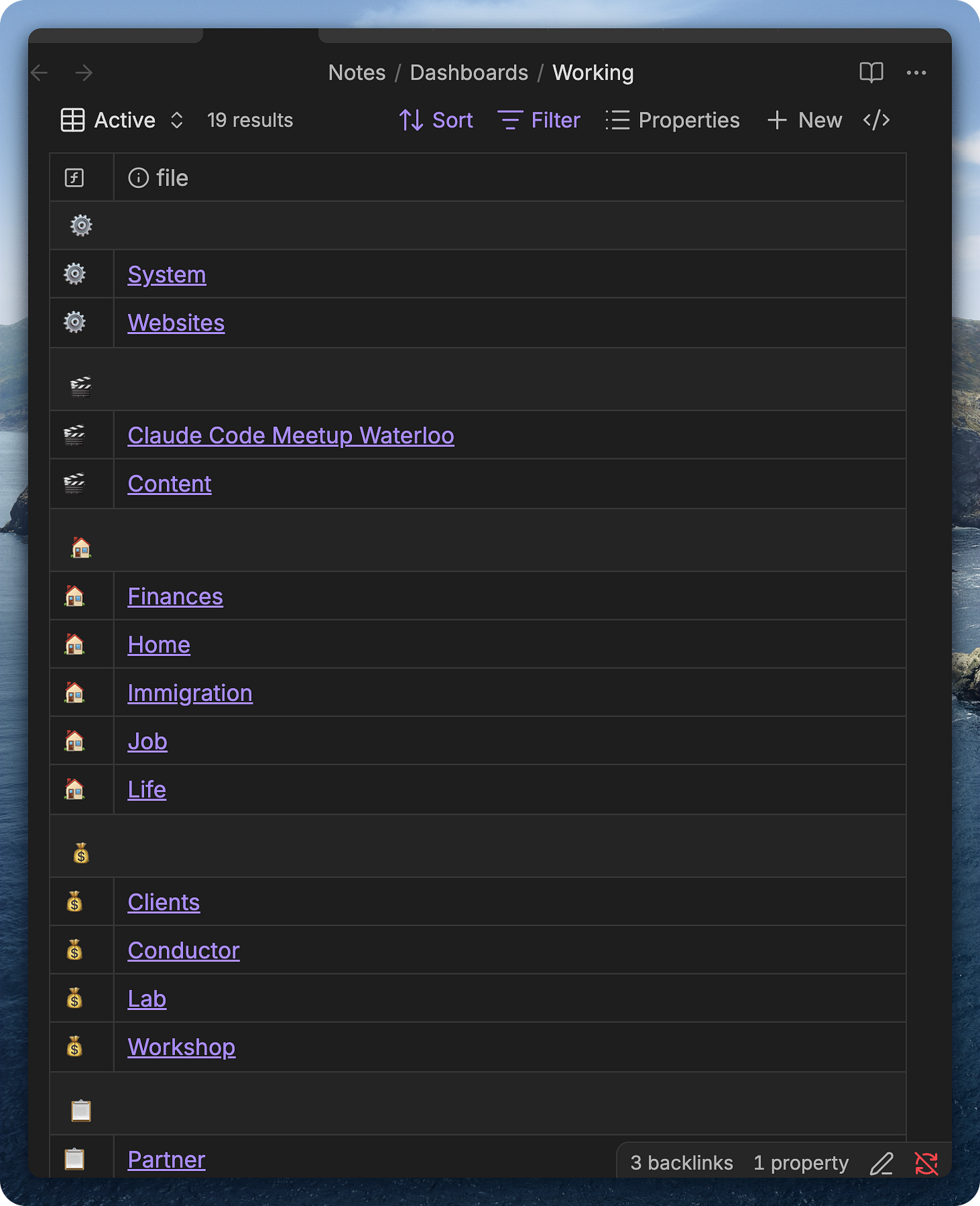Open the Lab note link
The image size is (980, 1206).
coord(147,999)
